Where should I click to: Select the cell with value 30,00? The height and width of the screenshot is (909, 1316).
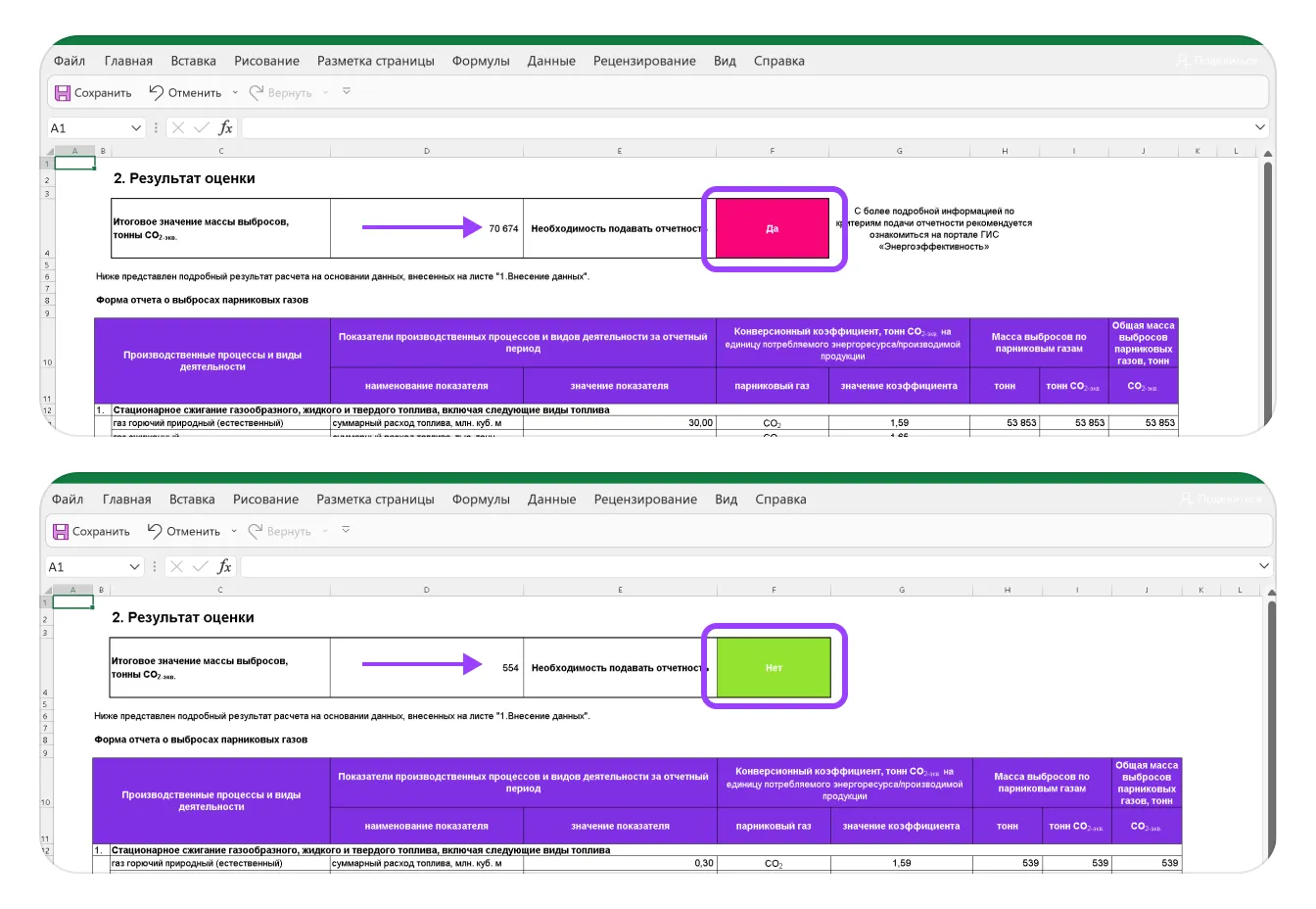pyautogui.click(x=620, y=423)
